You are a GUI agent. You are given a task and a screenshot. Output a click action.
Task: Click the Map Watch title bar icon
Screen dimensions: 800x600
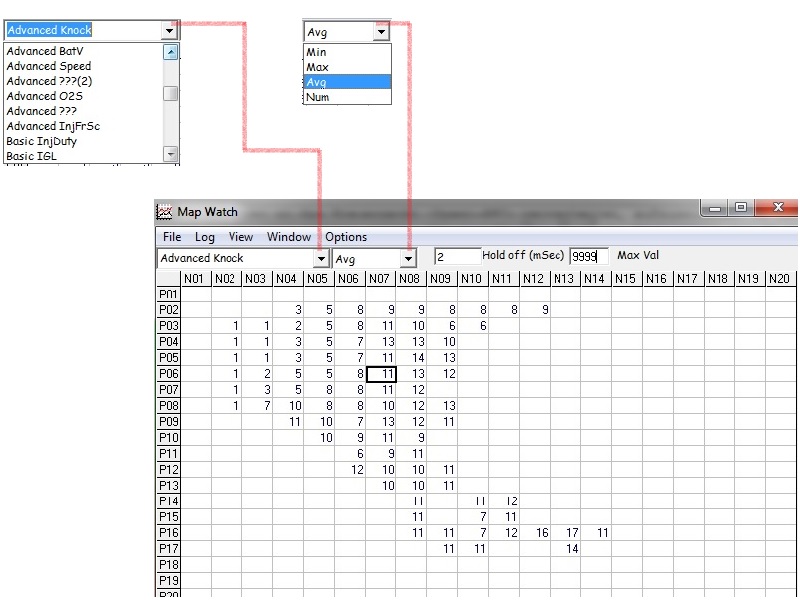tap(164, 212)
